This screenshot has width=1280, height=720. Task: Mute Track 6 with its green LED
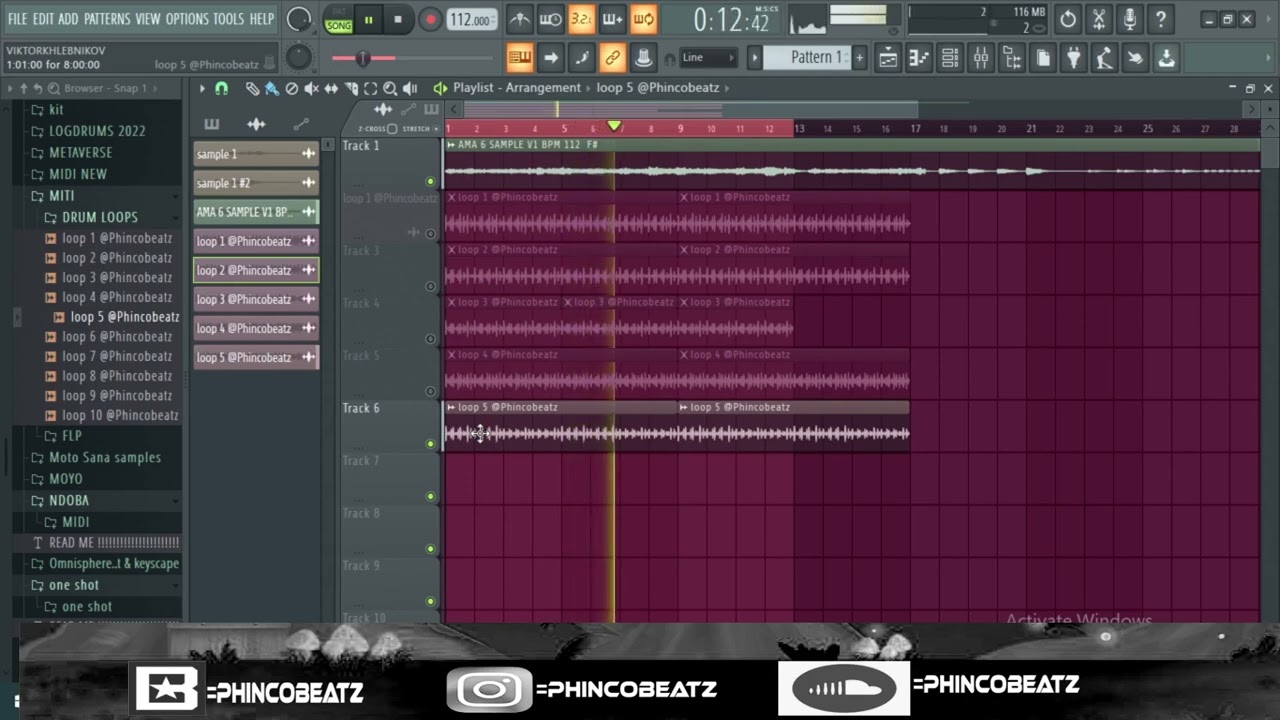[431, 443]
